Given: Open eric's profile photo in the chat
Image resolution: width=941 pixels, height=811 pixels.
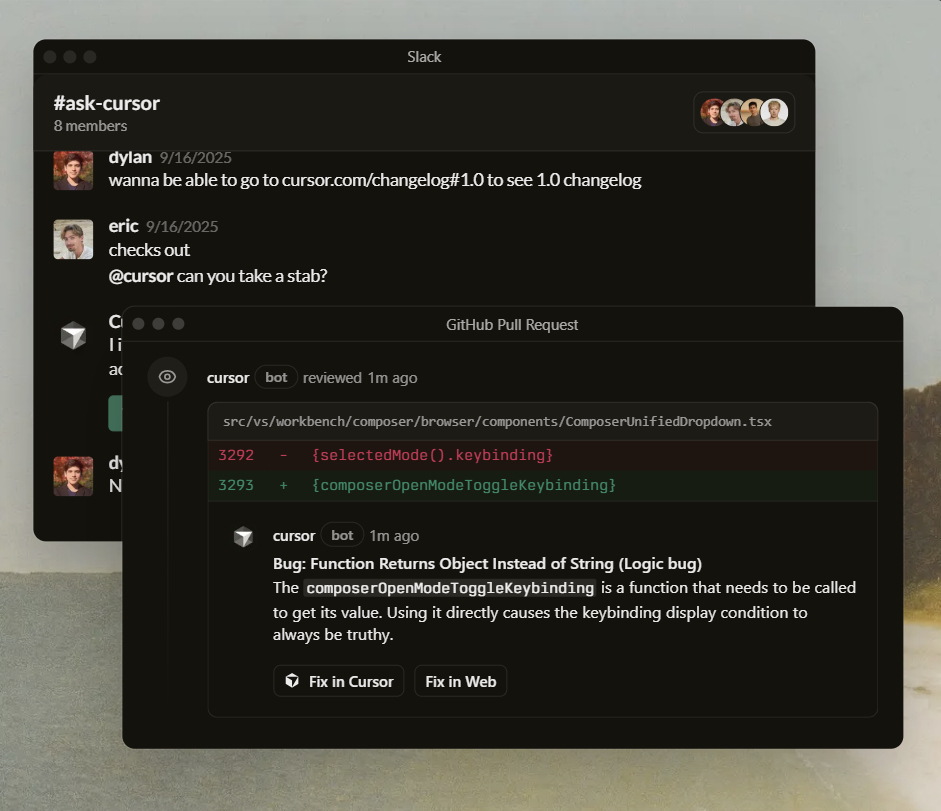Looking at the screenshot, I should [73, 239].
